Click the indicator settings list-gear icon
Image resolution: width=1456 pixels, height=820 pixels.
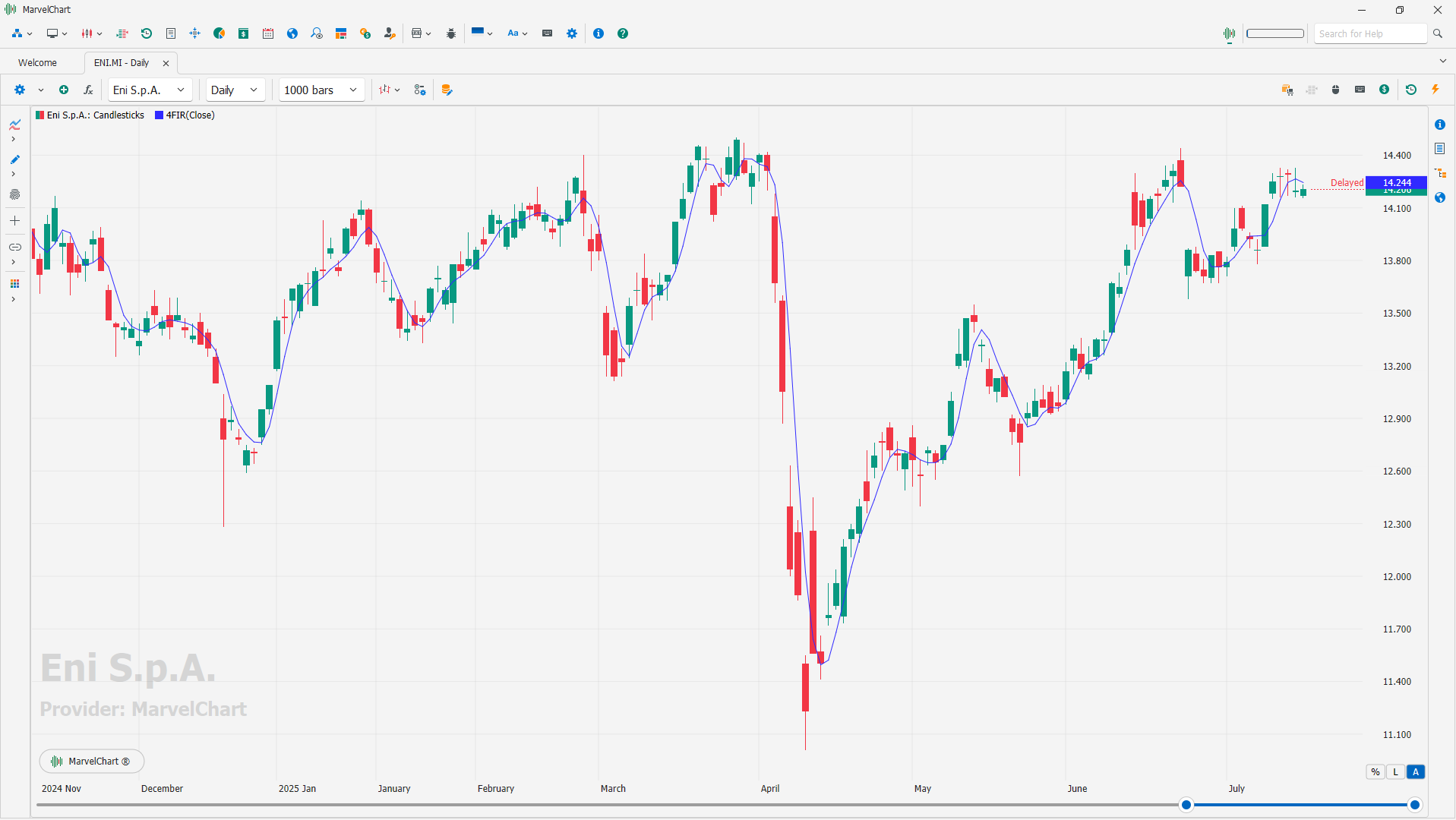[420, 90]
